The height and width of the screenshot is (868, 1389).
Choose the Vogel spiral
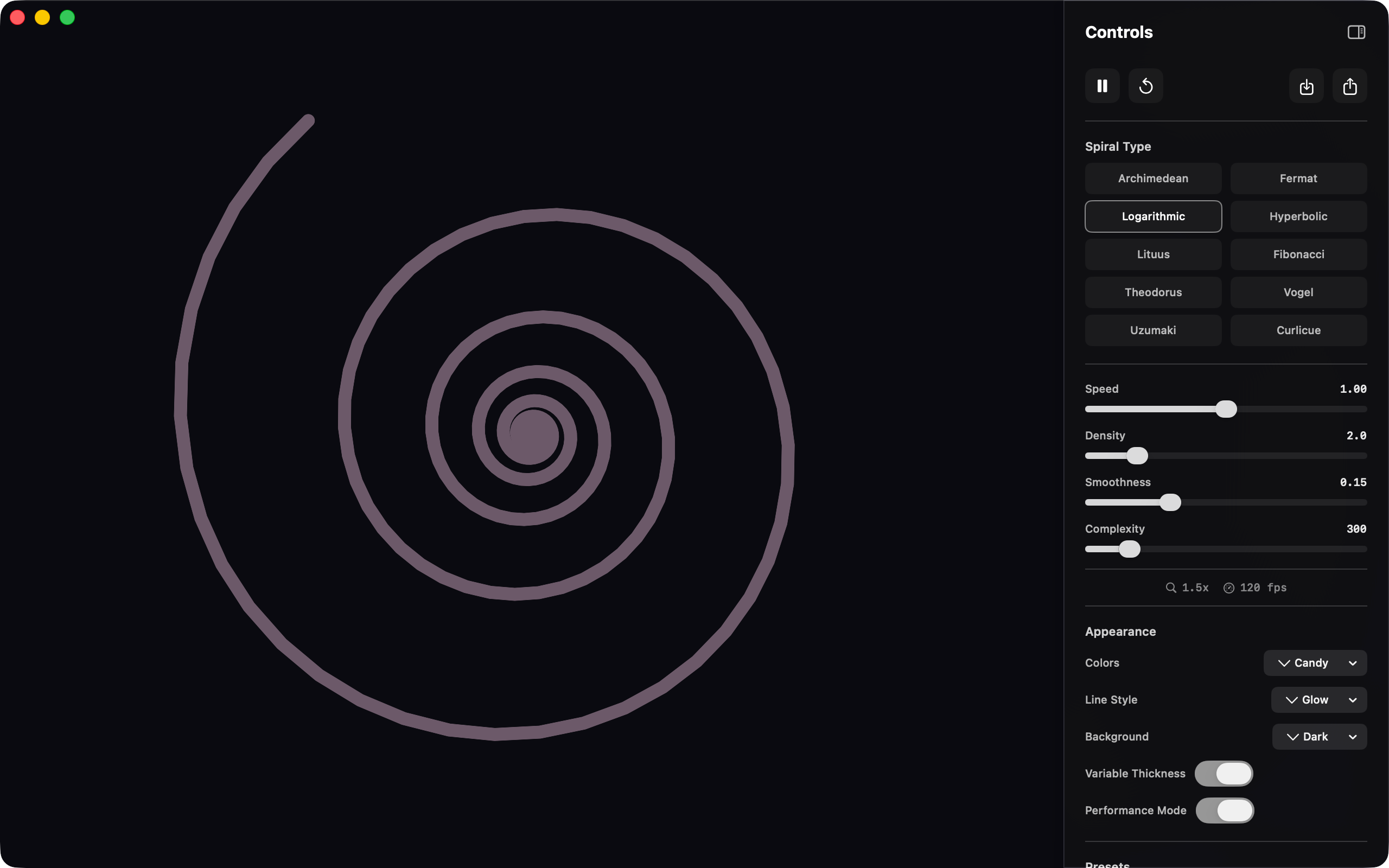tap(1298, 292)
